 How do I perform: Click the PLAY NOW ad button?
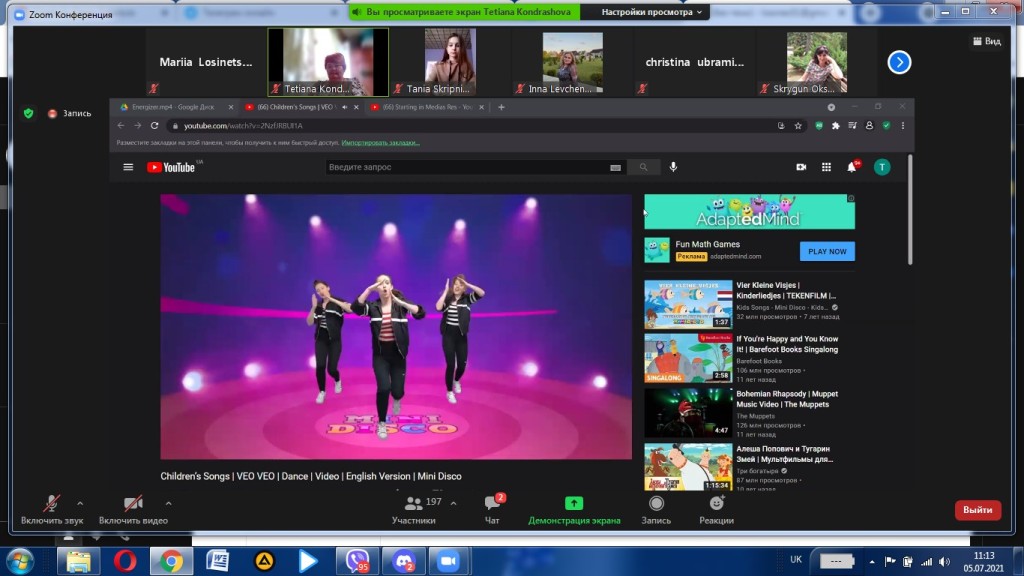[x=827, y=251]
